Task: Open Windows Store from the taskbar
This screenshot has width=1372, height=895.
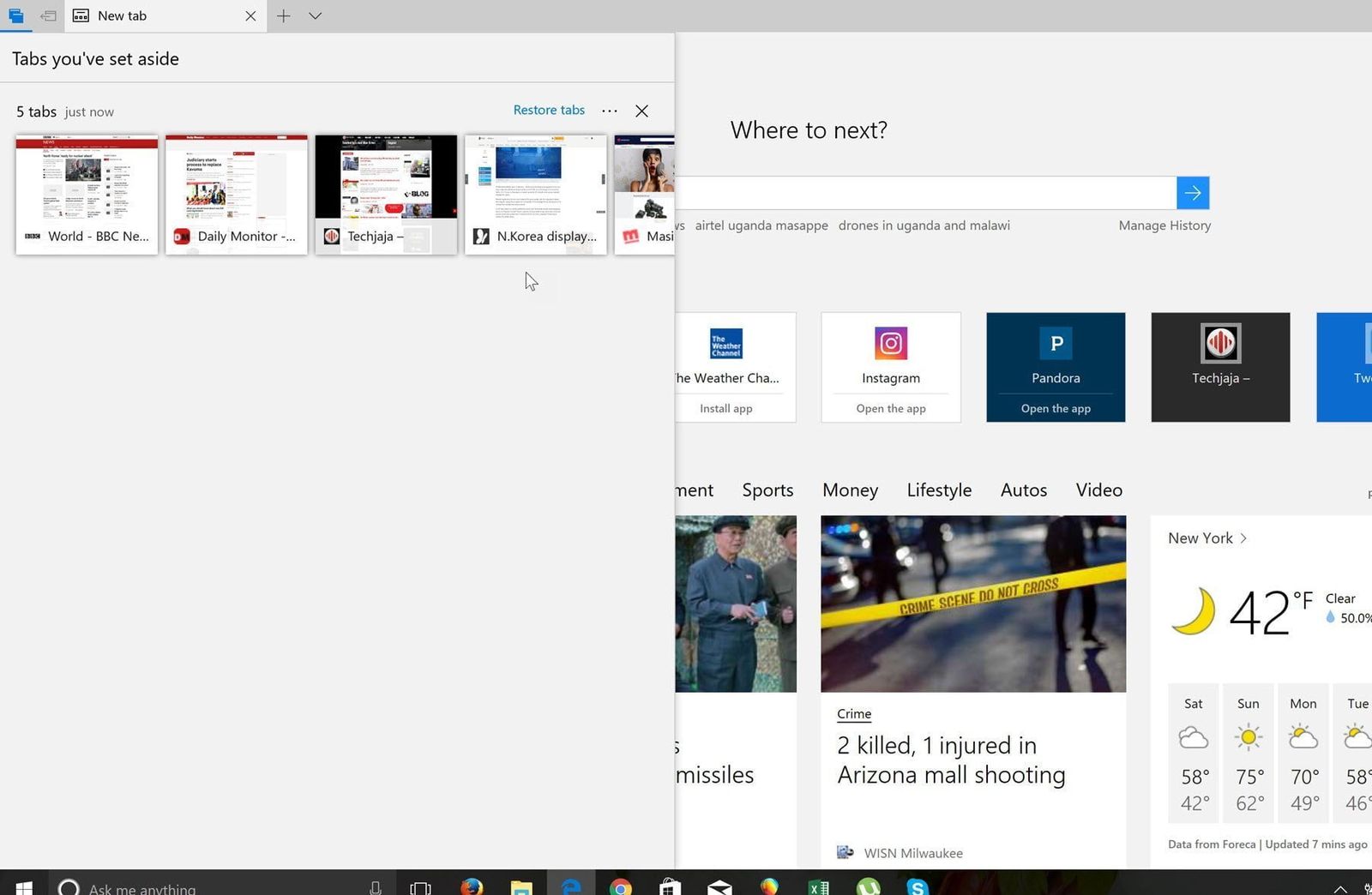Action: tap(671, 887)
